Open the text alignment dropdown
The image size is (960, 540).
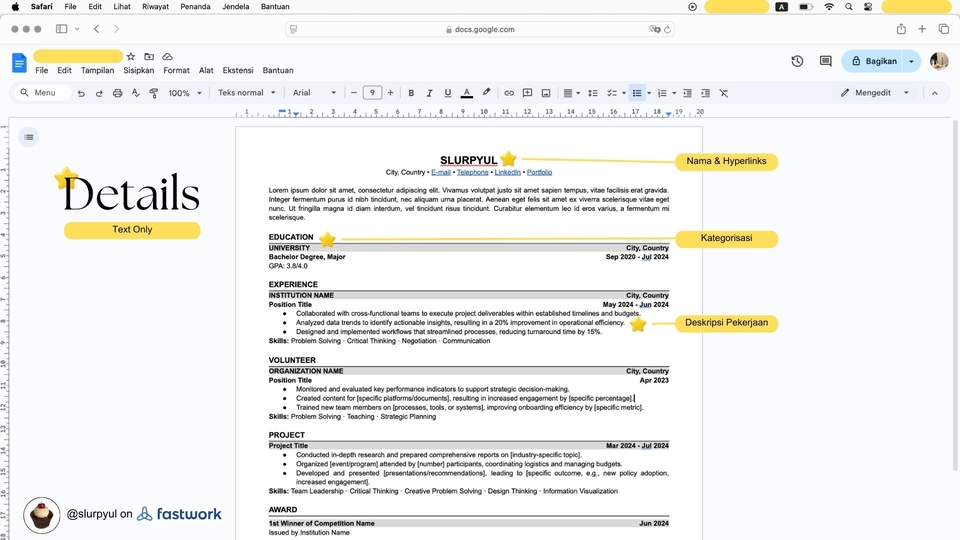click(x=571, y=93)
